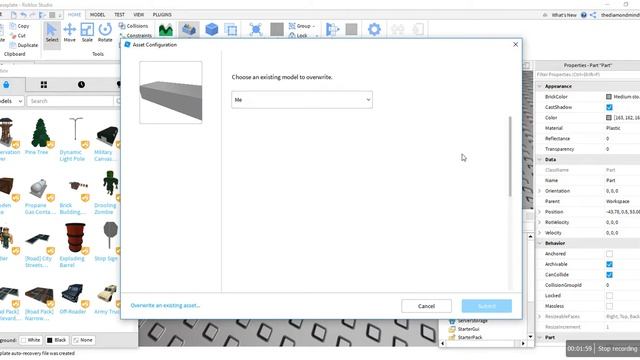Image resolution: width=640 pixels, height=360 pixels.
Task: Click the Toolbox search field
Action: pos(70,101)
